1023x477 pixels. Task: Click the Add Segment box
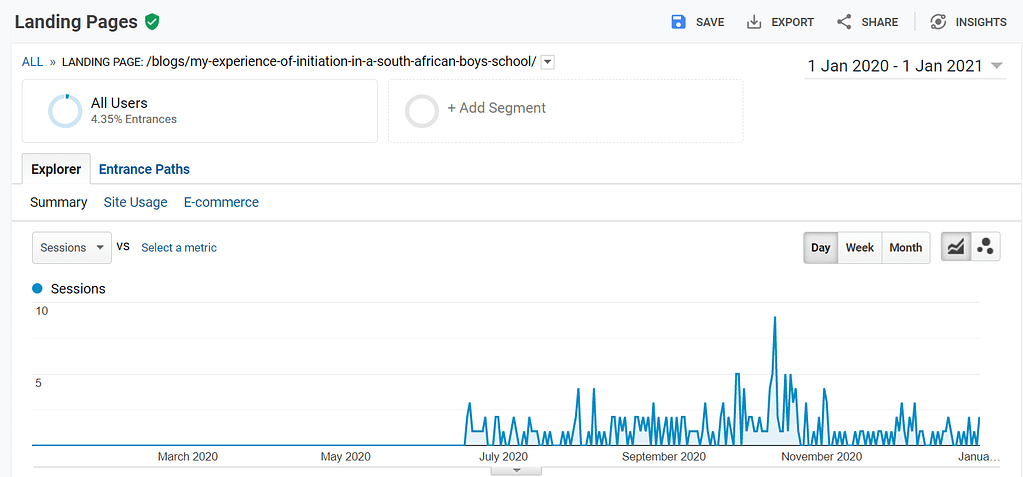pyautogui.click(x=565, y=110)
